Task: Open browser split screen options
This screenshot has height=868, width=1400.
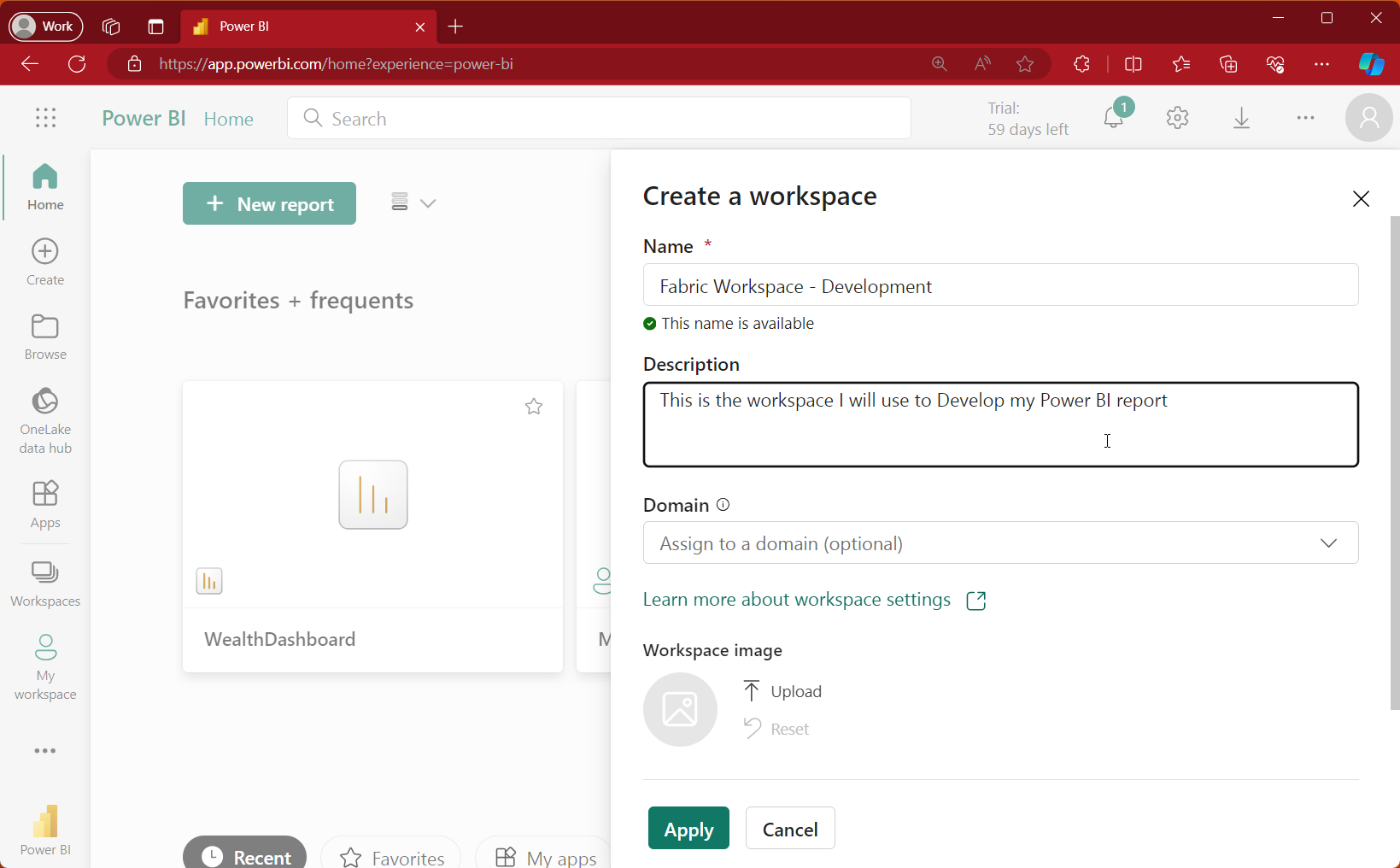Action: 1133,64
